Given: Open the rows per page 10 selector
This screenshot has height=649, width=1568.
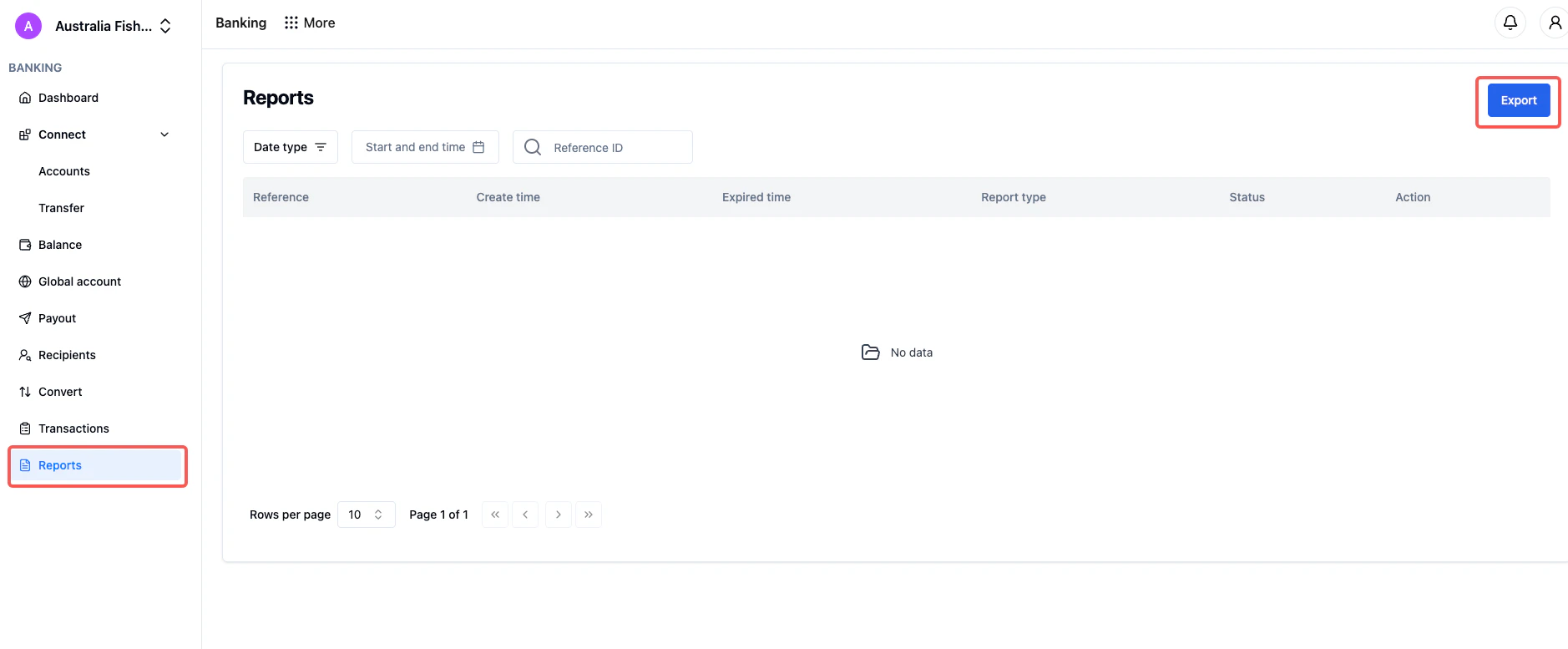Looking at the screenshot, I should [366, 515].
